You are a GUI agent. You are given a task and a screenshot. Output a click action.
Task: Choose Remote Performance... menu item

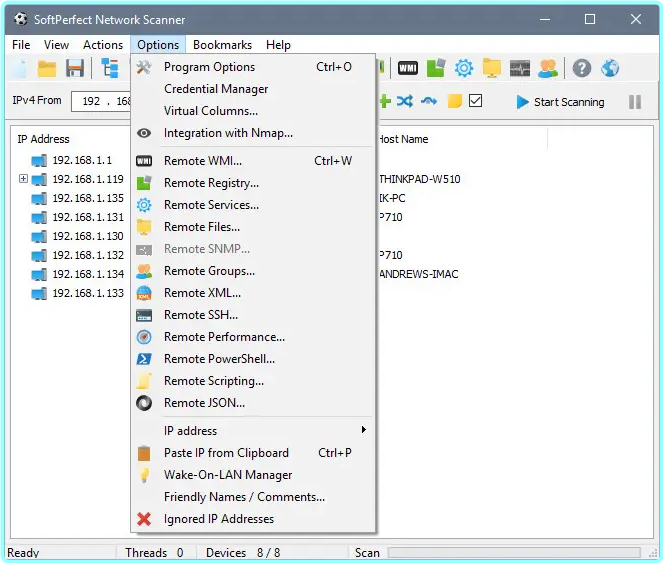253,337
